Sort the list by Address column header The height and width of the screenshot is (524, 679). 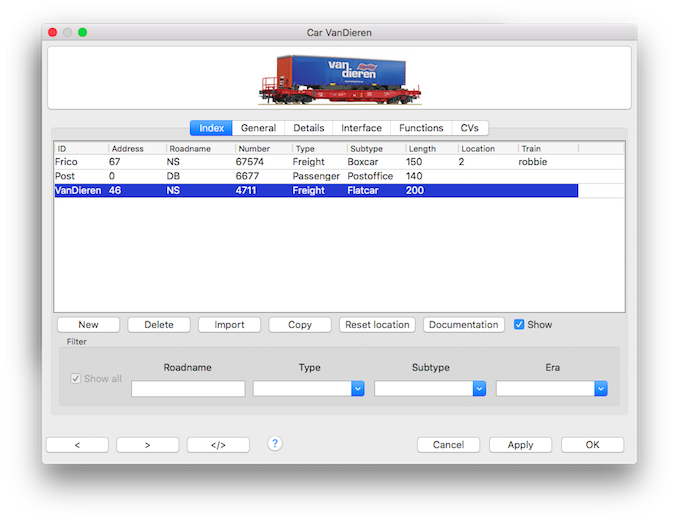click(x=136, y=148)
